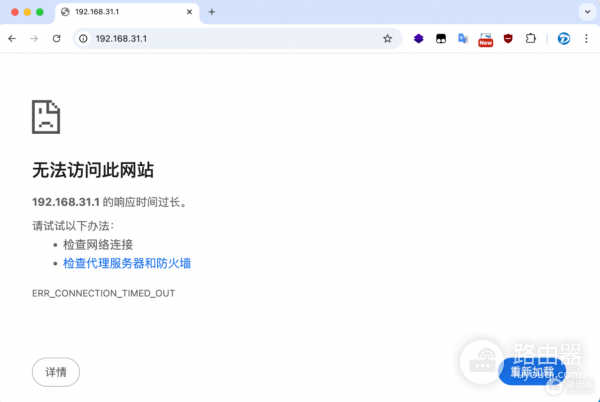
Task: Click the text 检查网络连接
Action: (x=98, y=244)
